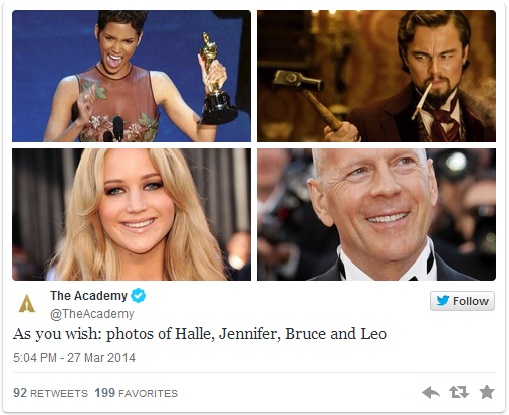Open photo of bearded man smoking a cigarette
Image resolution: width=509 pixels, height=415 pixels.
coord(376,76)
